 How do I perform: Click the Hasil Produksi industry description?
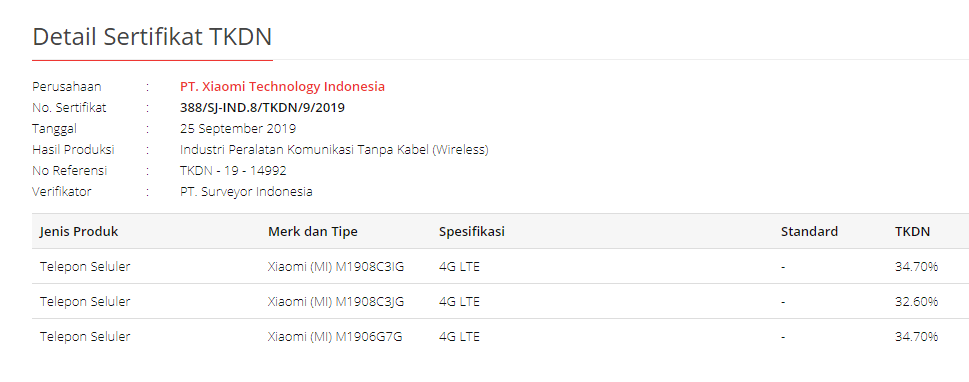coord(334,150)
